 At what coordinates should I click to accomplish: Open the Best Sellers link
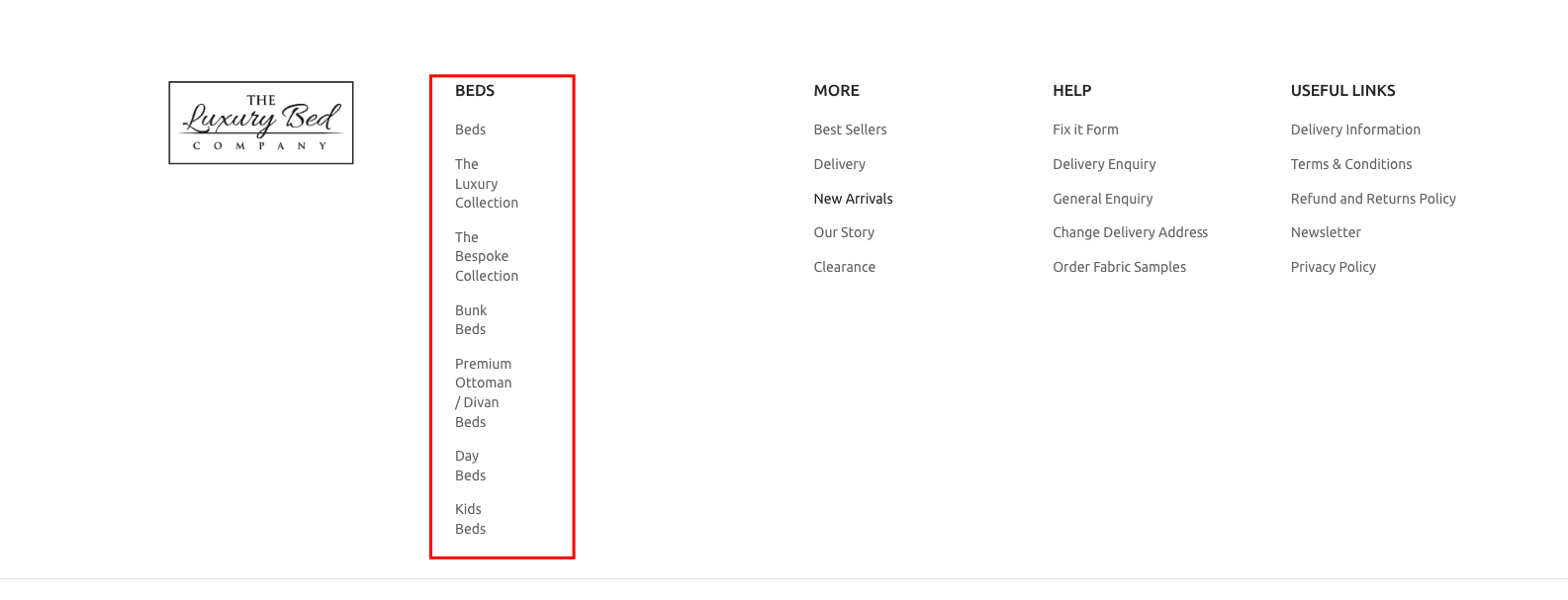(x=850, y=129)
